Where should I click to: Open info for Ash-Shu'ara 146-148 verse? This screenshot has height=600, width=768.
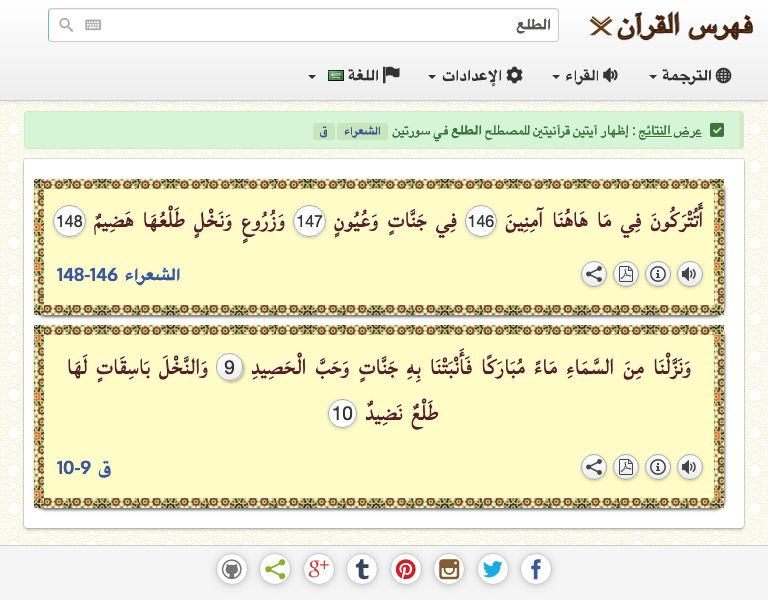coord(658,275)
